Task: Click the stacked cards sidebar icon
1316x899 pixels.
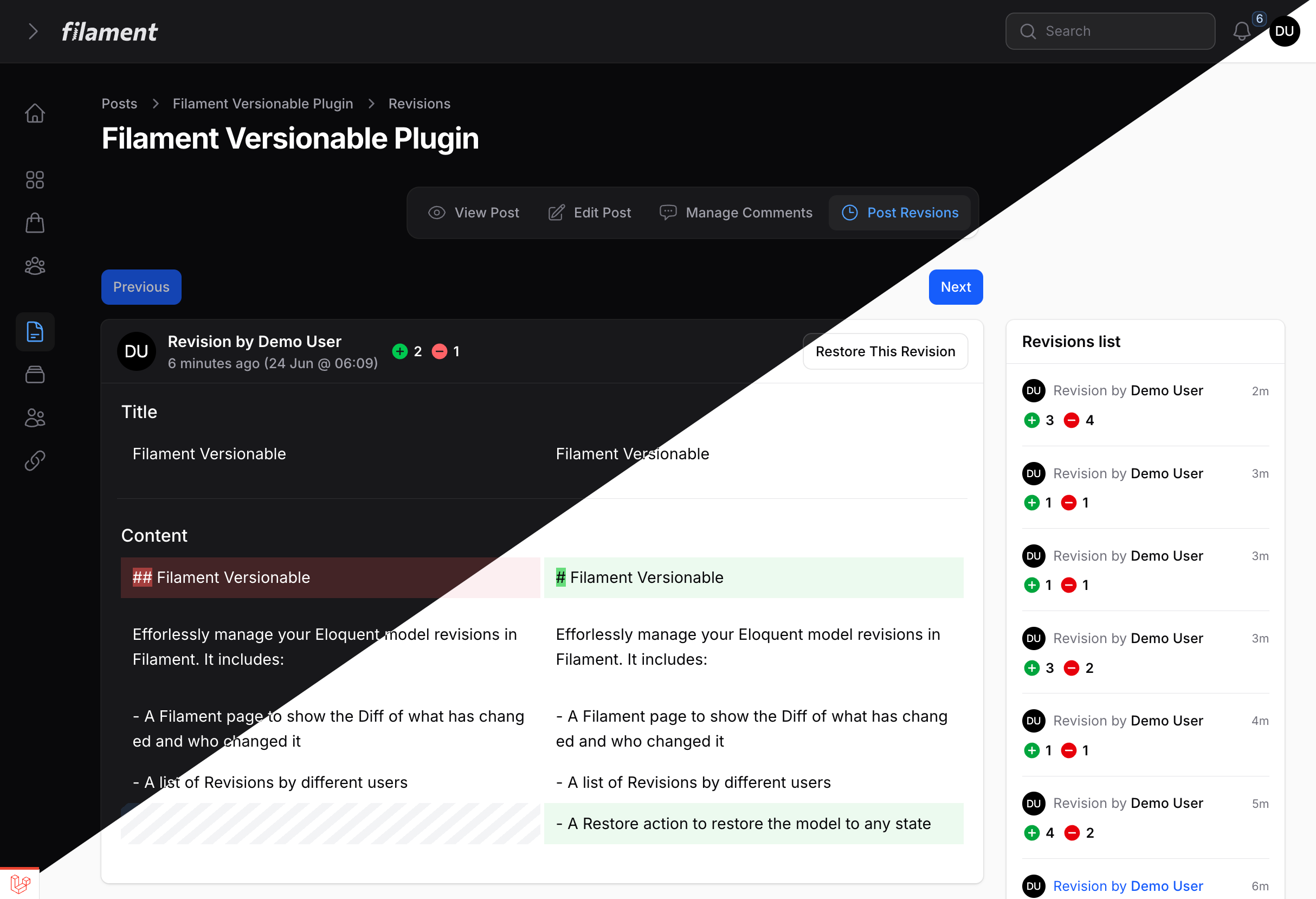Action: (x=35, y=375)
